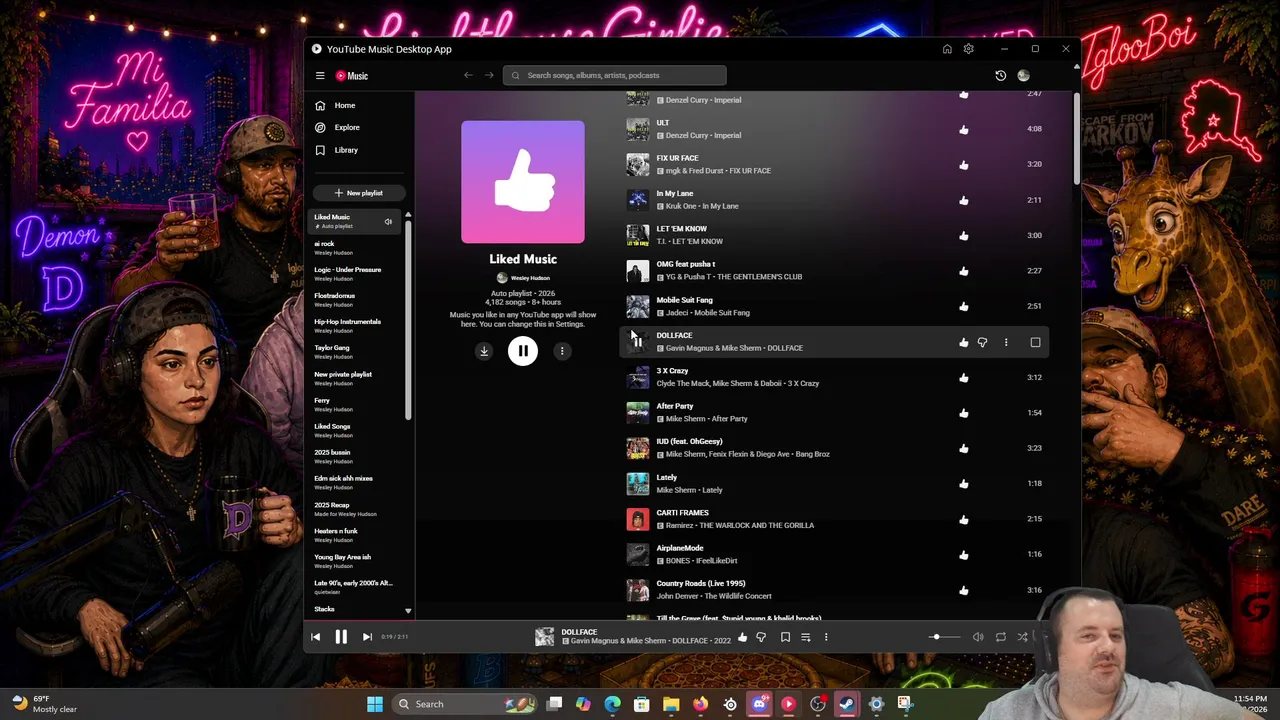The width and height of the screenshot is (1280, 720).
Task: Toggle shuffle mode
Action: [x=1022, y=637]
